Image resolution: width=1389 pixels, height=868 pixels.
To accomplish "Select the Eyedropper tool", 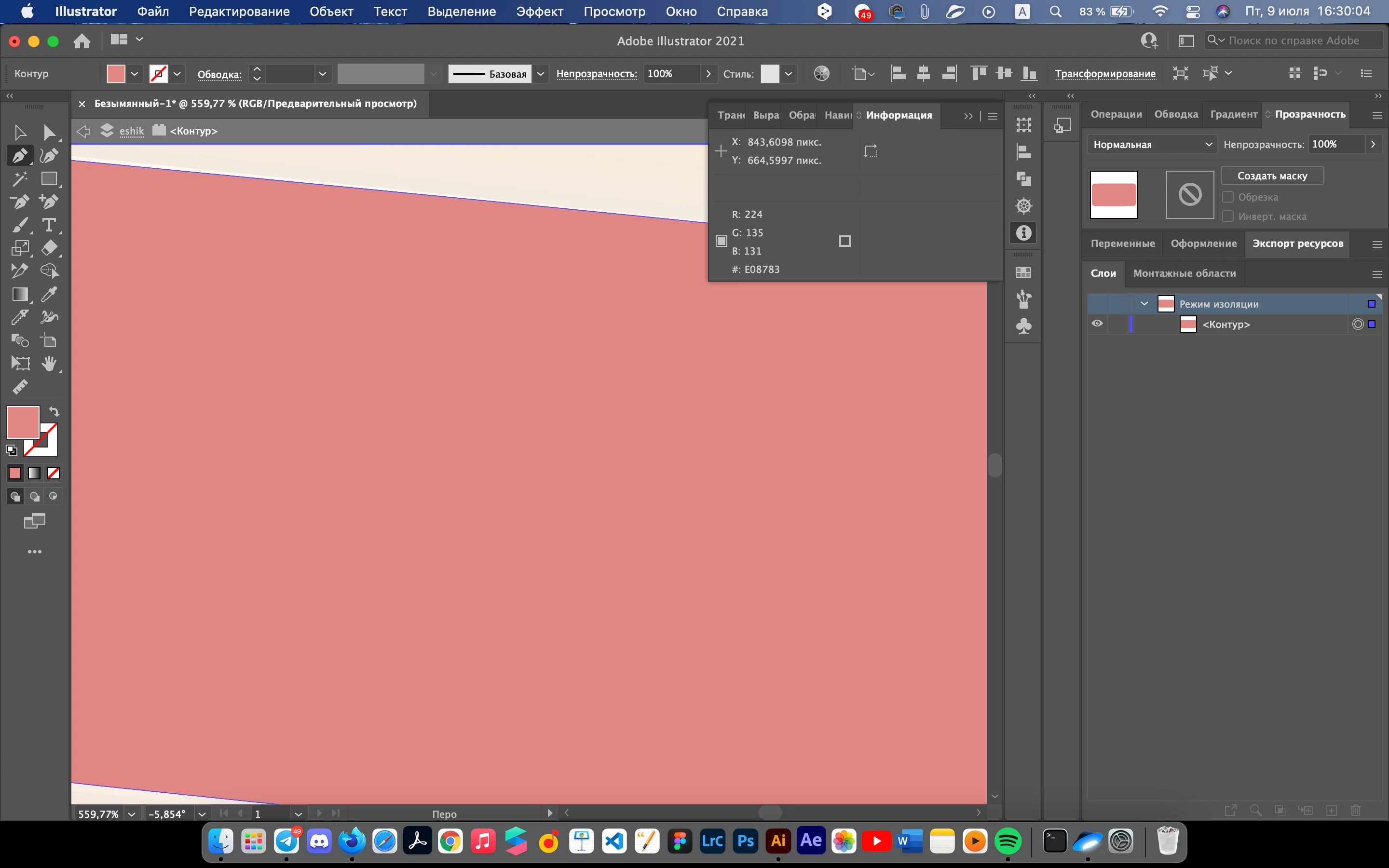I will click(49, 294).
